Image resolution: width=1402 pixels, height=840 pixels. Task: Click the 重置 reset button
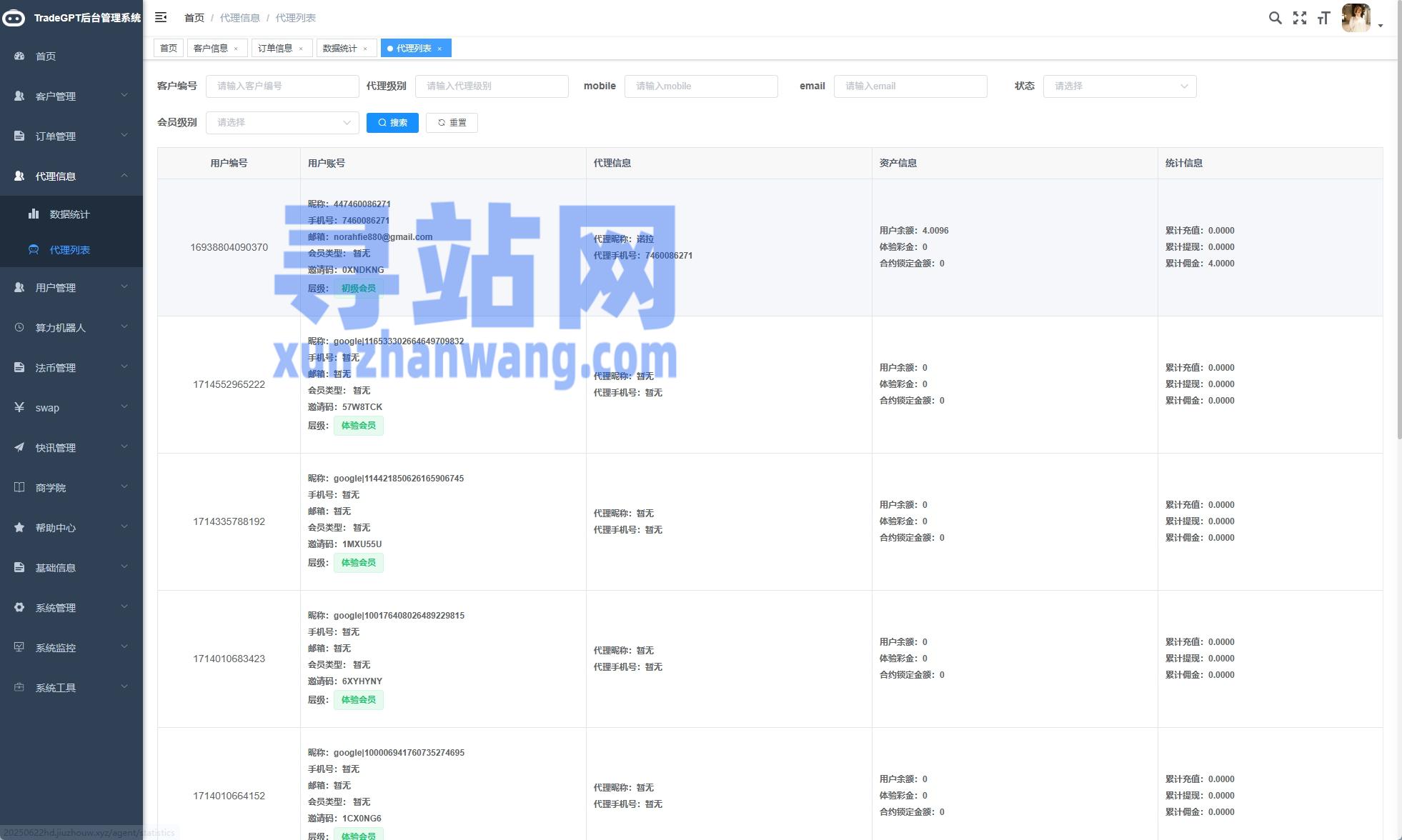pyautogui.click(x=452, y=122)
